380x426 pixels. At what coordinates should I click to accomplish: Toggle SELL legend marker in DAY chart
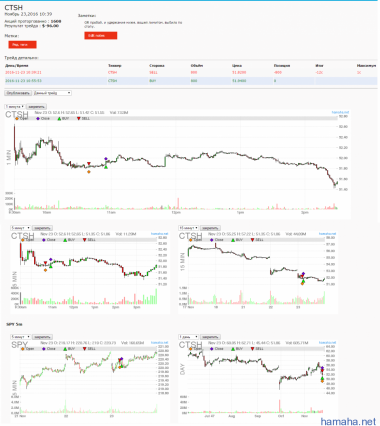258,349
